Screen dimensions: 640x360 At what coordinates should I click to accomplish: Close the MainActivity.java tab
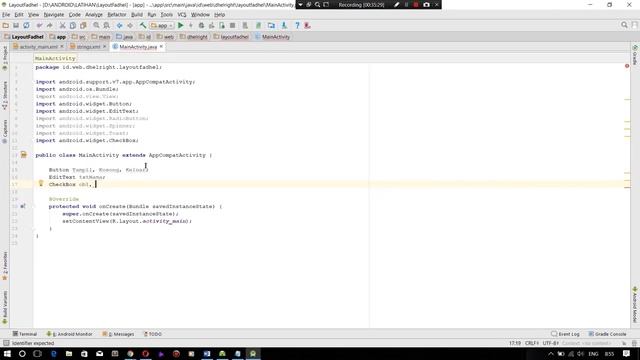[161, 47]
